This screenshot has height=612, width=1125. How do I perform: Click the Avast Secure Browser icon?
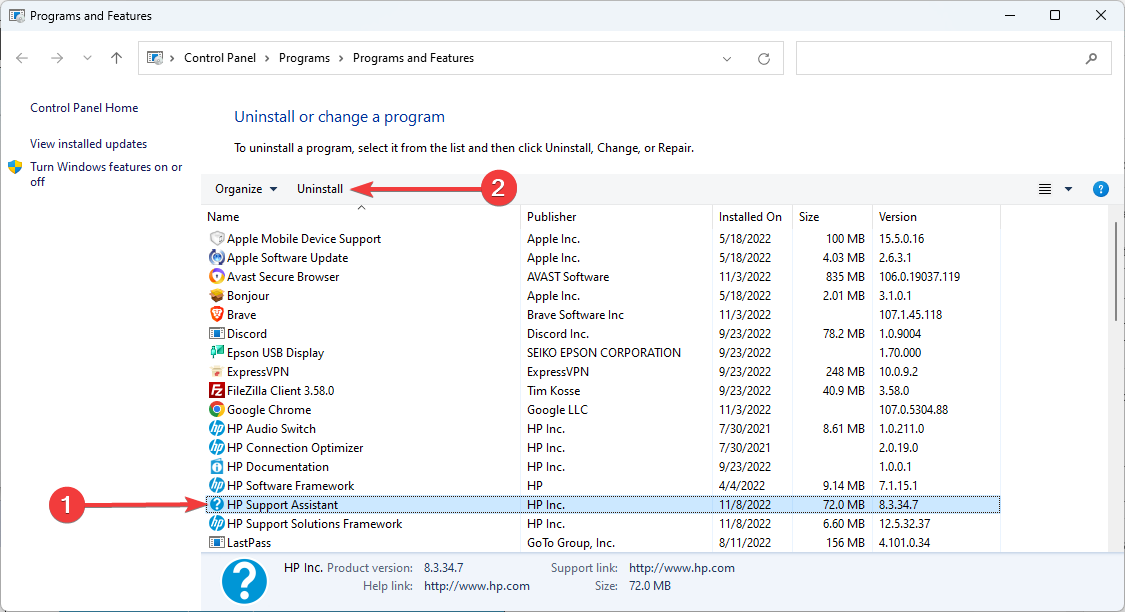(217, 277)
